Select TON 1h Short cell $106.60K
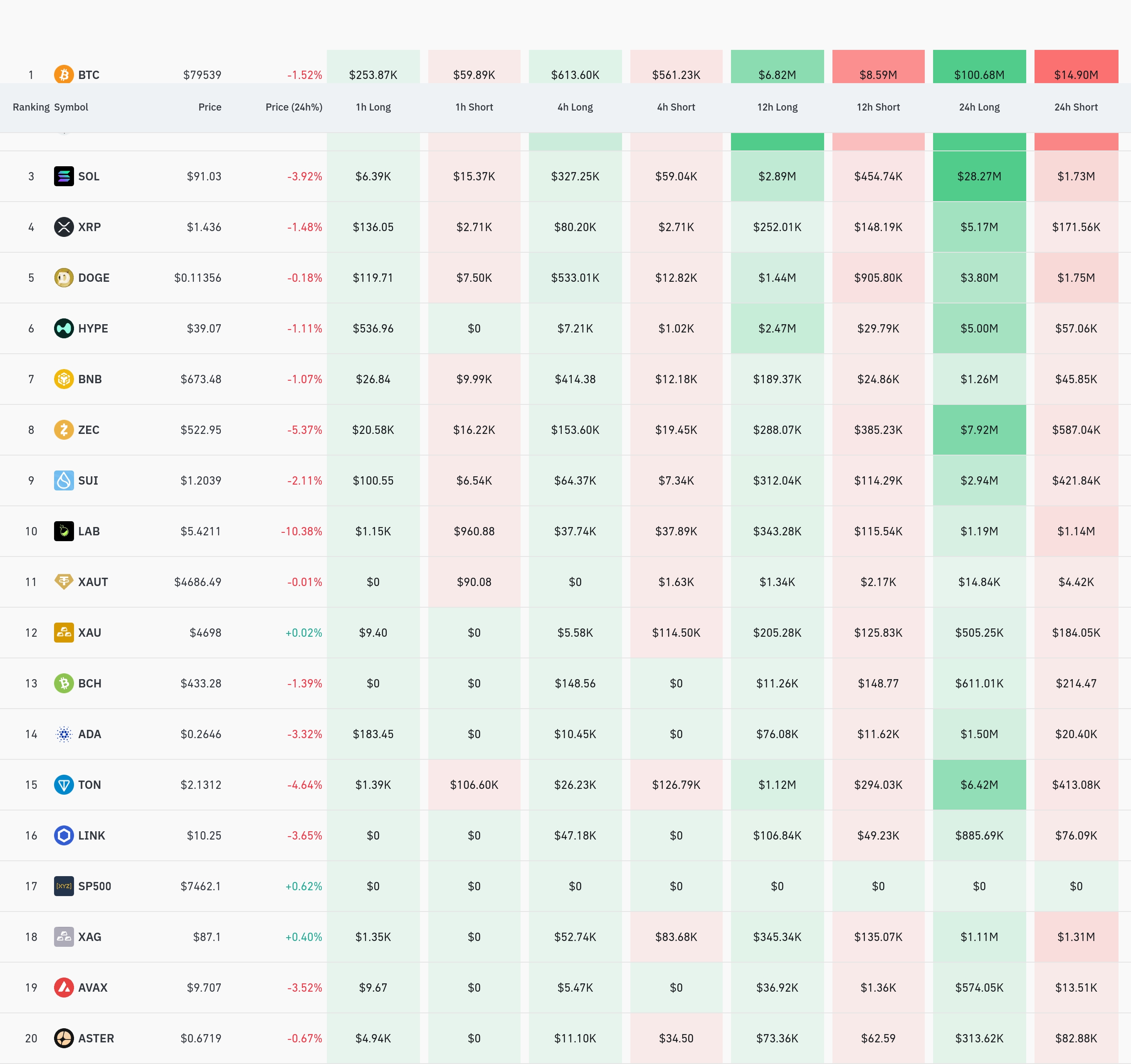Viewport: 1131px width, 1064px height. (x=474, y=785)
